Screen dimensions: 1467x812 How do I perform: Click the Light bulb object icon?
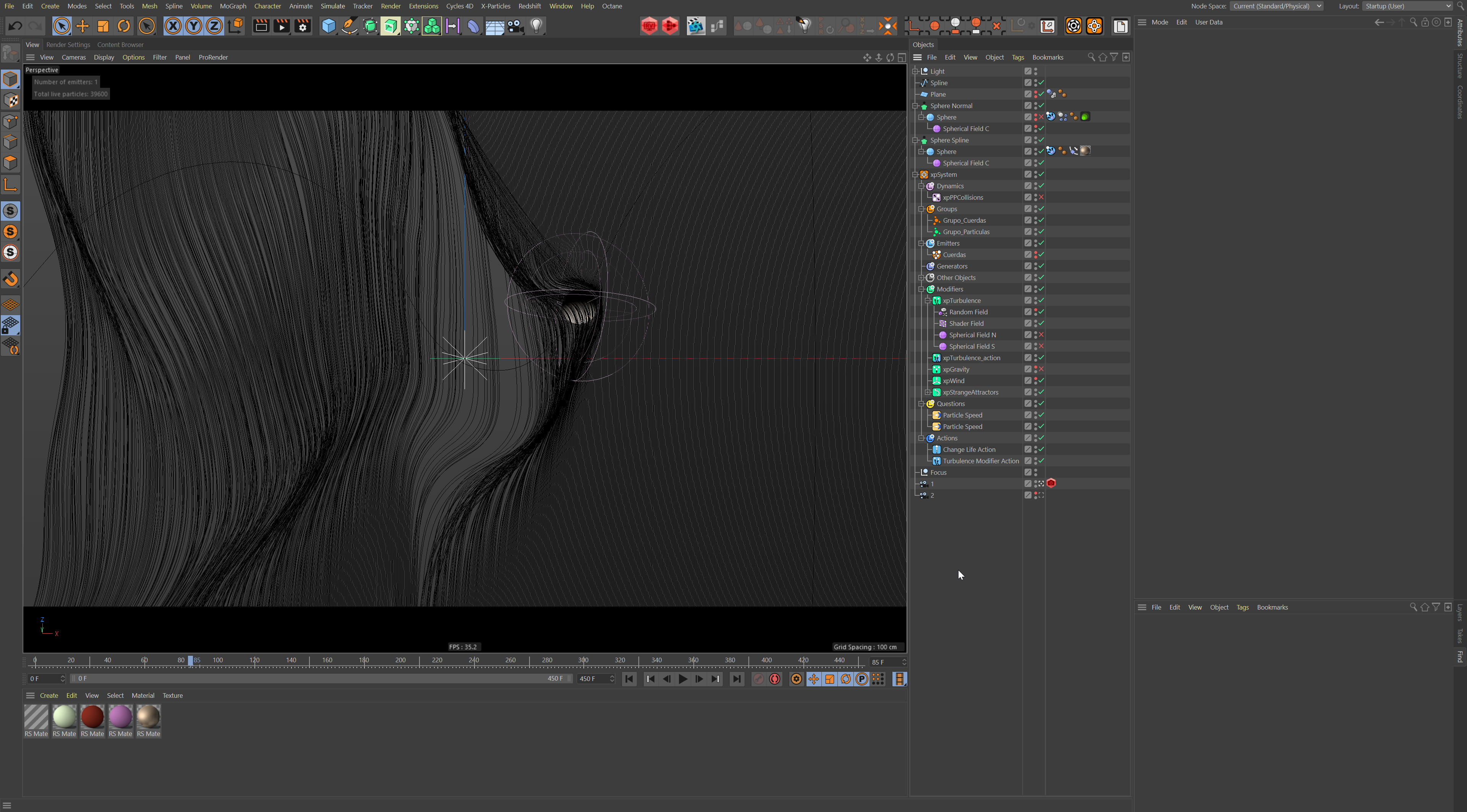tap(536, 26)
